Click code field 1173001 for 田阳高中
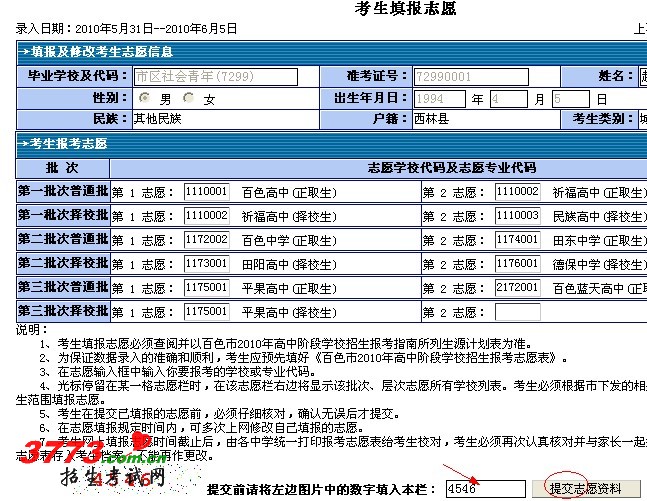The image size is (647, 501). pos(207,263)
